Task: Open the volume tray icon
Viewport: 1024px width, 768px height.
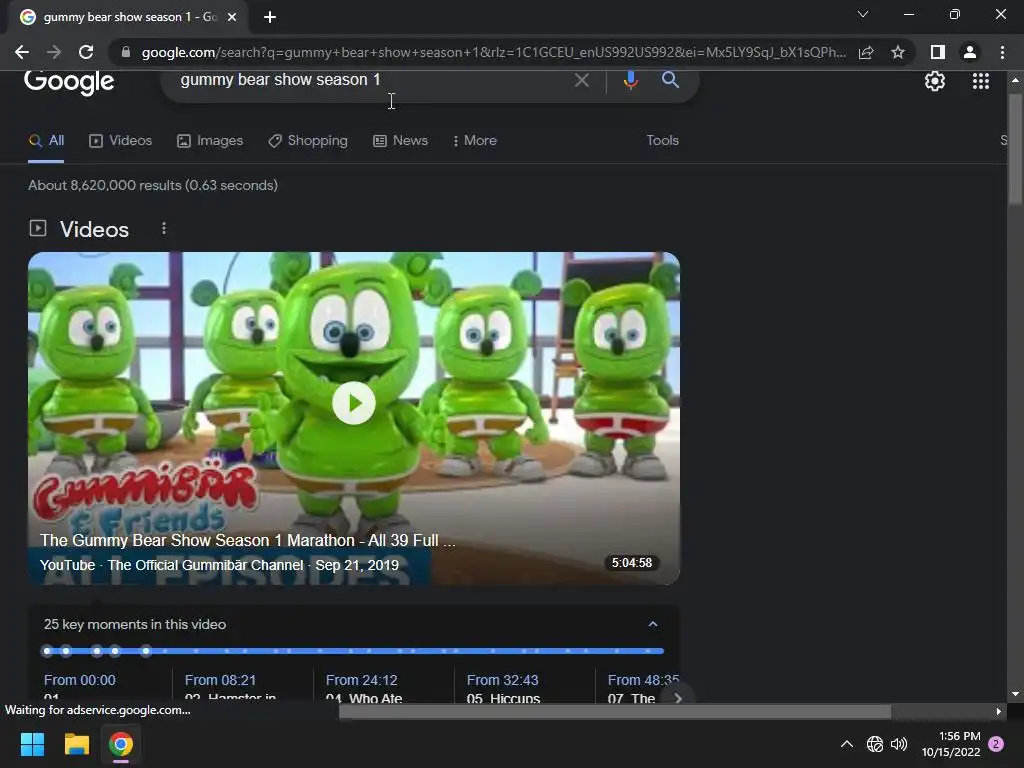Action: point(899,744)
